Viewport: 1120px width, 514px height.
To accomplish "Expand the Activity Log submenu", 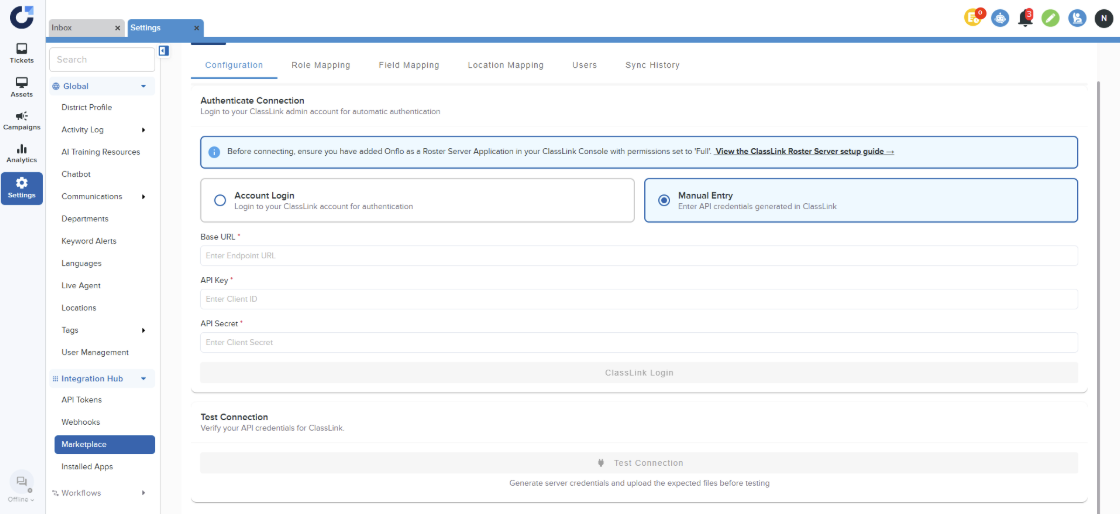I will (143, 130).
